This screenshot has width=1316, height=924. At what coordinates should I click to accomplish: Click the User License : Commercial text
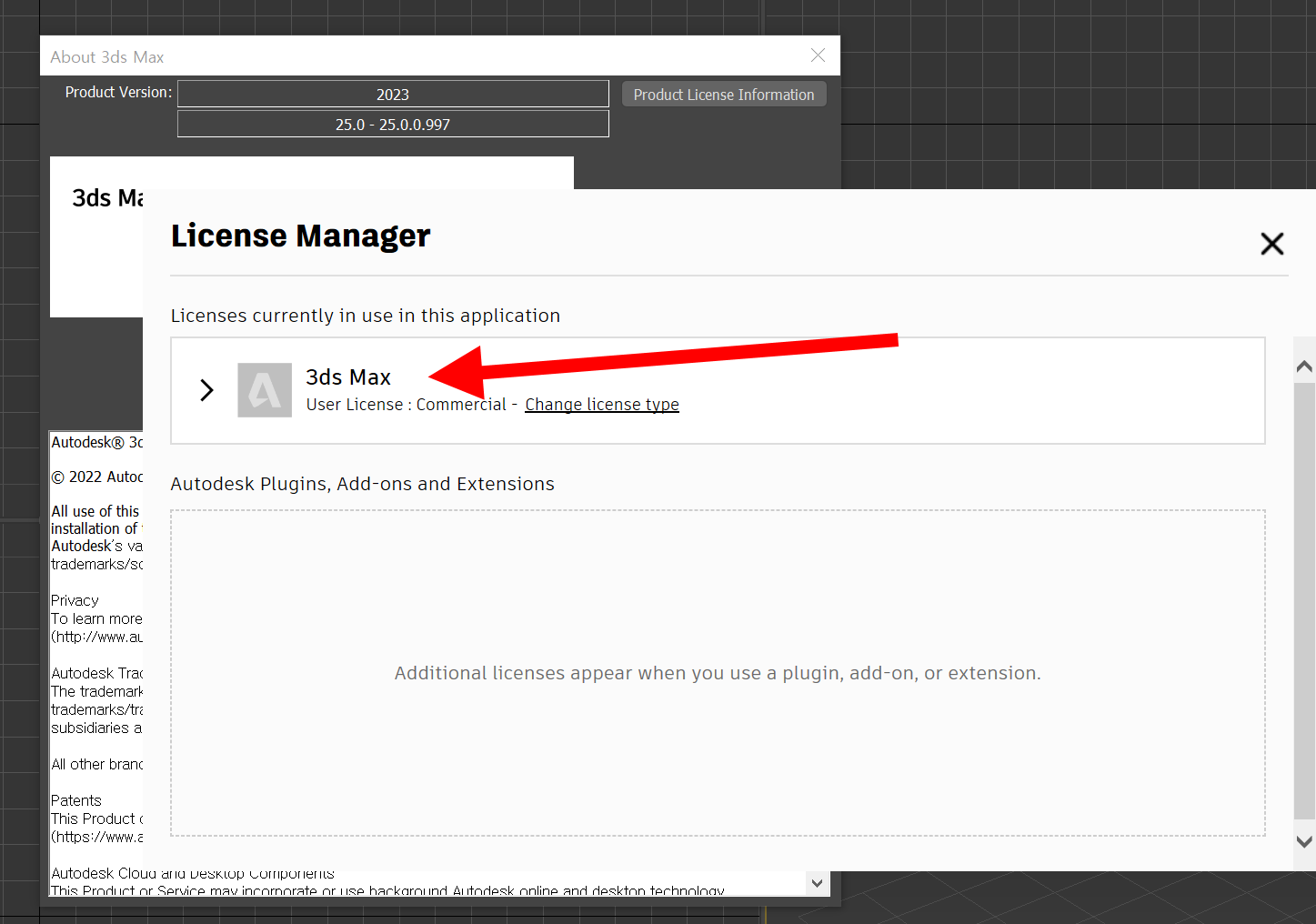406,405
